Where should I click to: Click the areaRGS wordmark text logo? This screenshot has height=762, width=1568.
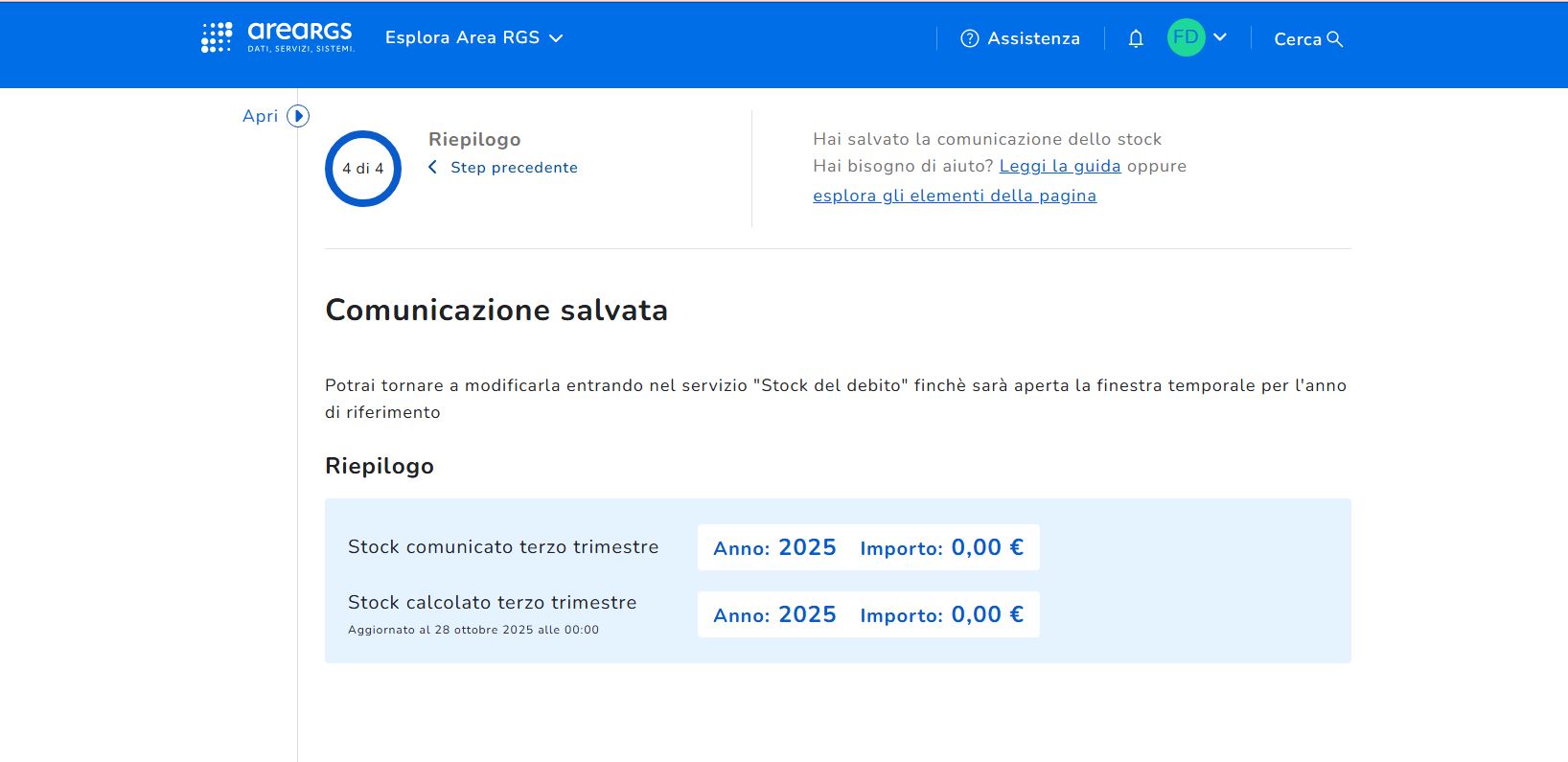tap(300, 32)
